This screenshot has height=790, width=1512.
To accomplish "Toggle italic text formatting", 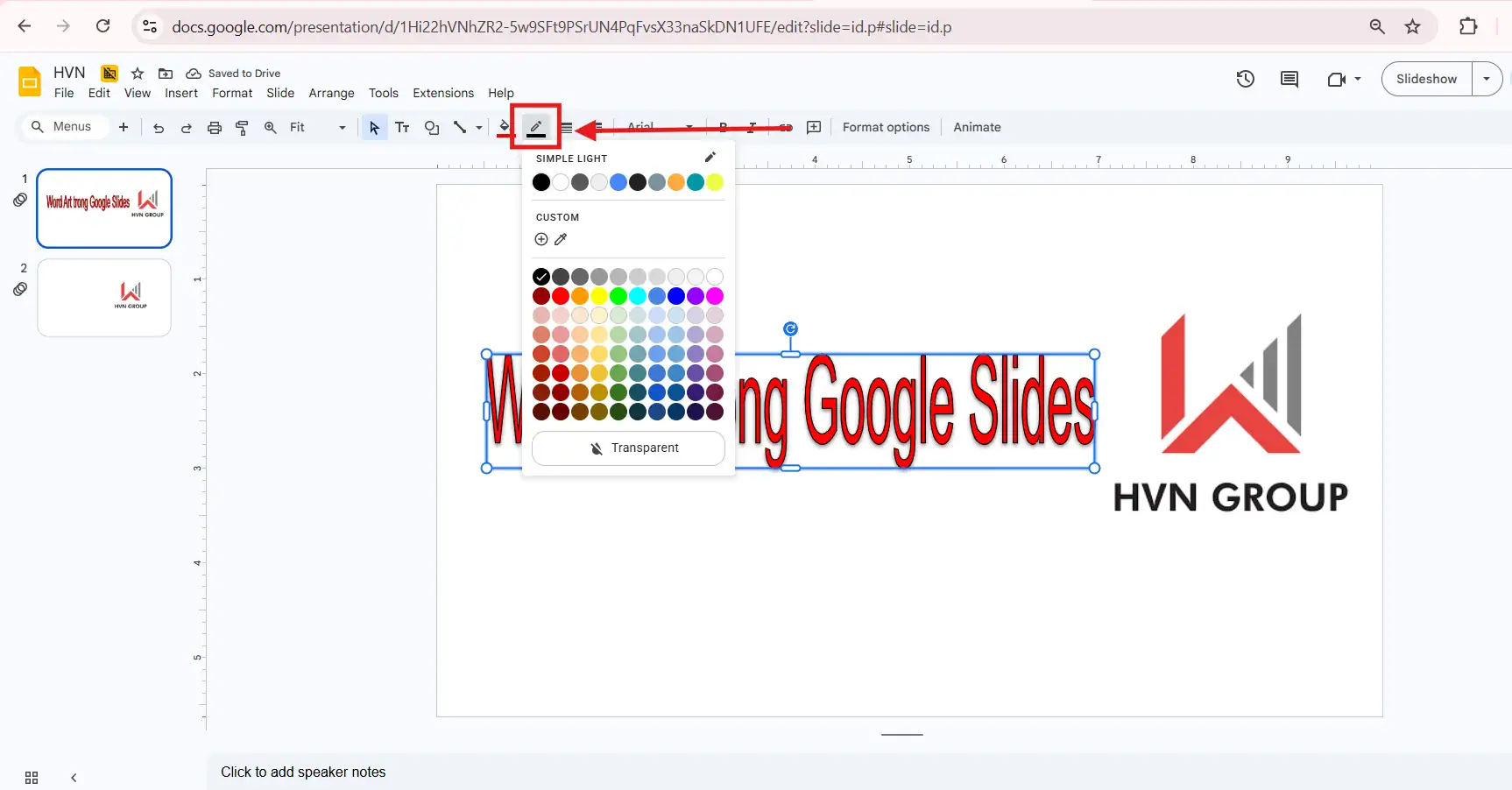I will pos(750,127).
